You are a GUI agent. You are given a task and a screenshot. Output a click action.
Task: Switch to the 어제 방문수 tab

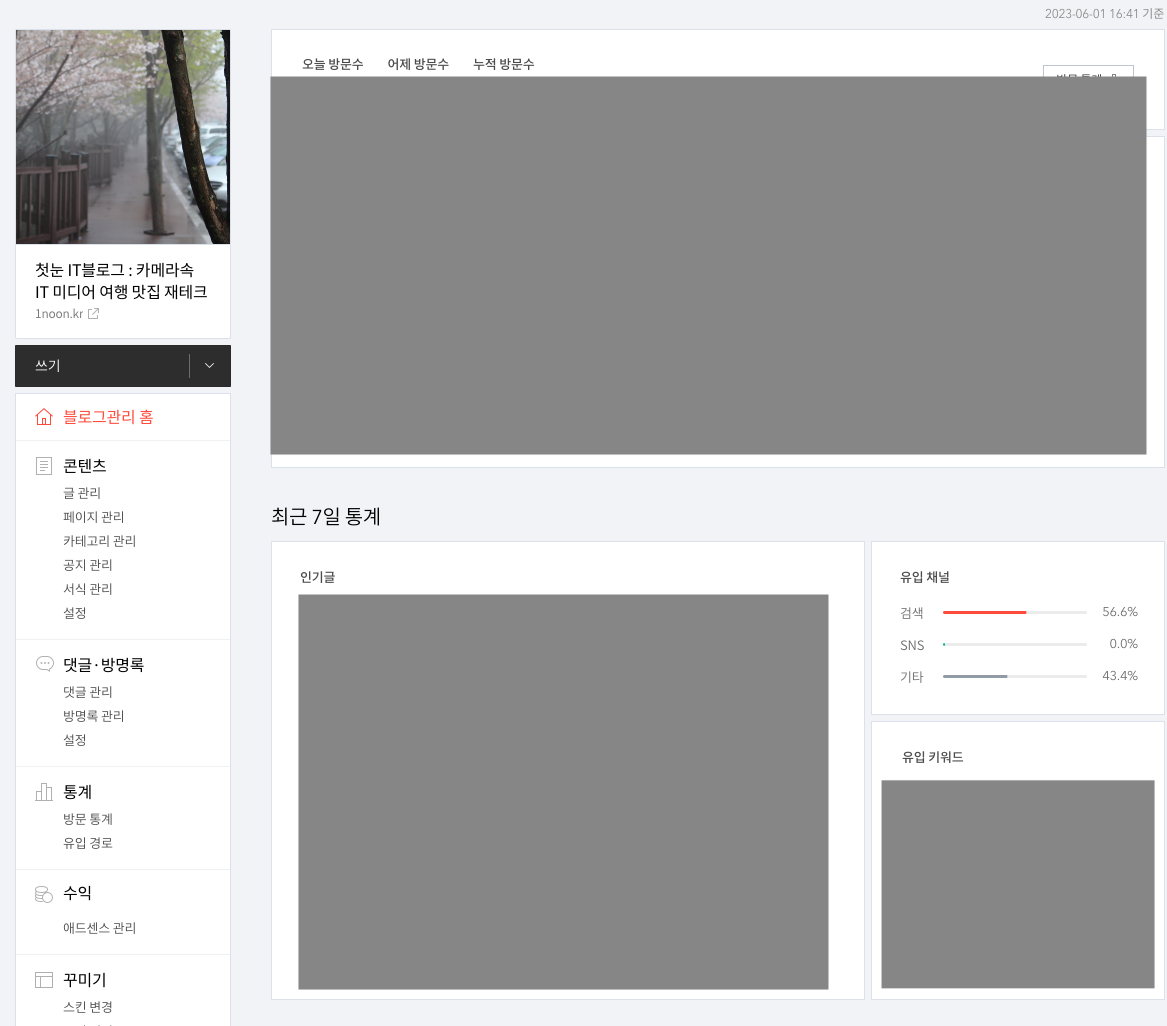tap(418, 64)
